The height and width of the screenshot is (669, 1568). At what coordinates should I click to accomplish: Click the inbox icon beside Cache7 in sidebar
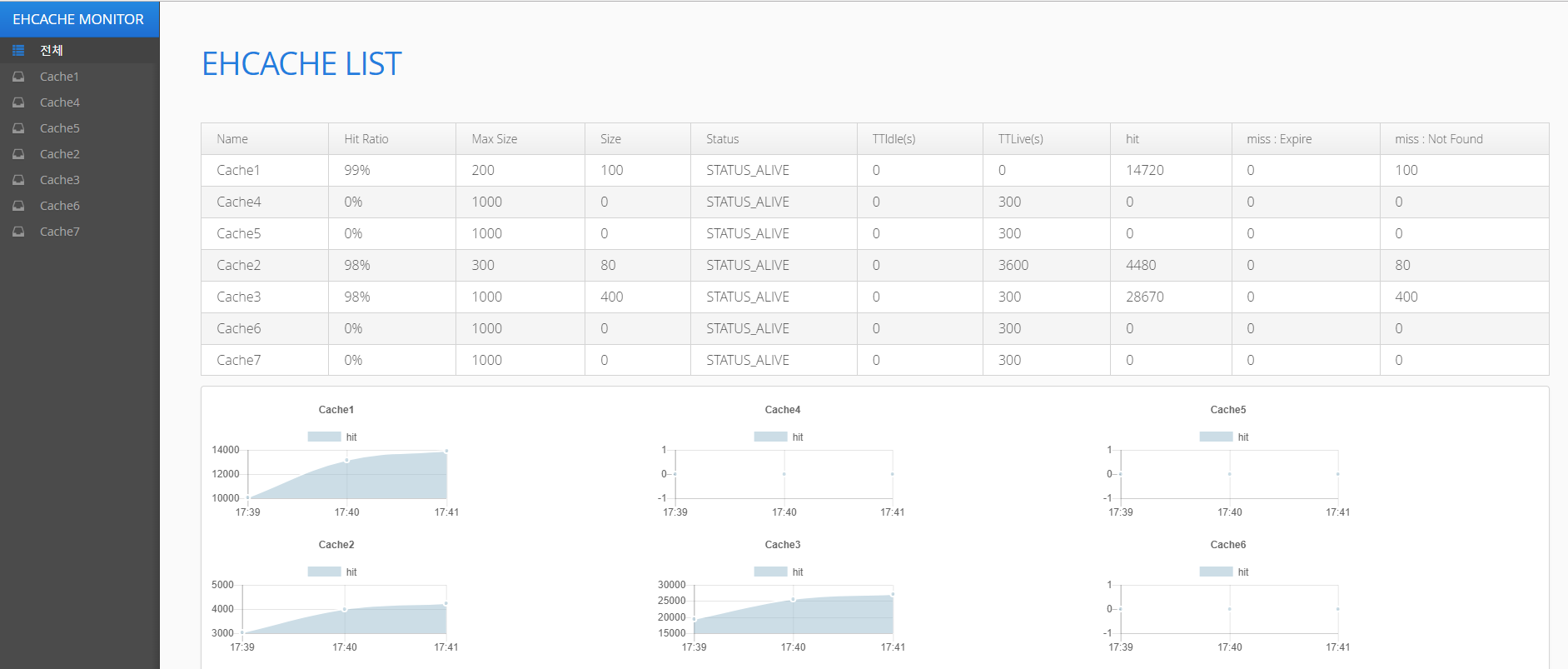coord(18,232)
